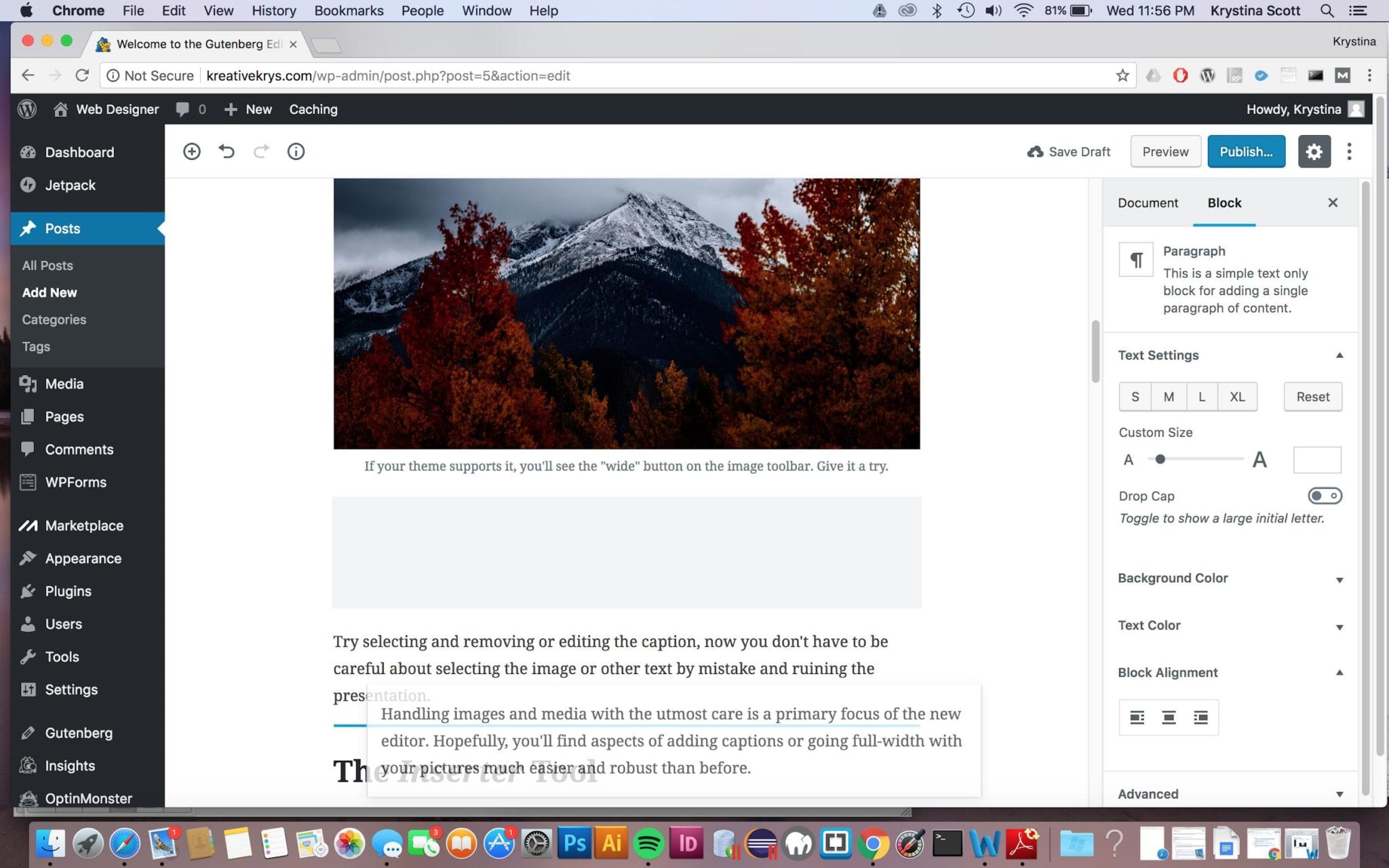Viewport: 1389px width, 868px height.
Task: Choose the XL text size option
Action: (1237, 397)
